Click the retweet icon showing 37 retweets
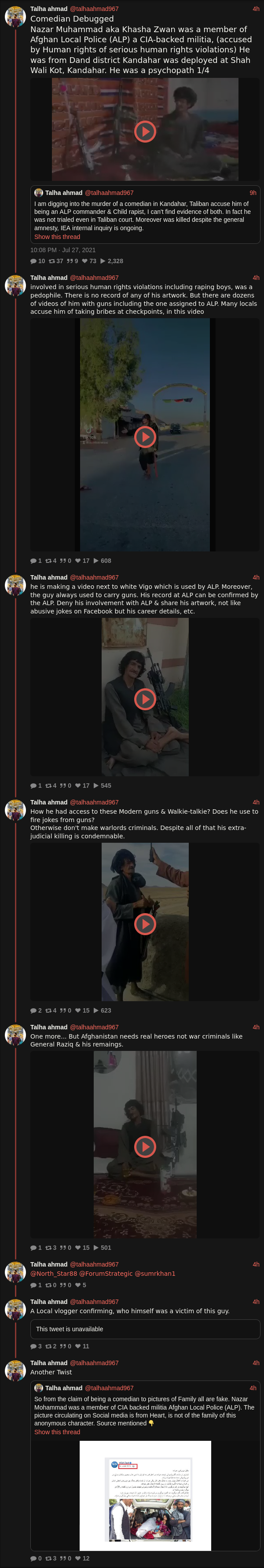The height and width of the screenshot is (1568, 264). [x=52, y=261]
